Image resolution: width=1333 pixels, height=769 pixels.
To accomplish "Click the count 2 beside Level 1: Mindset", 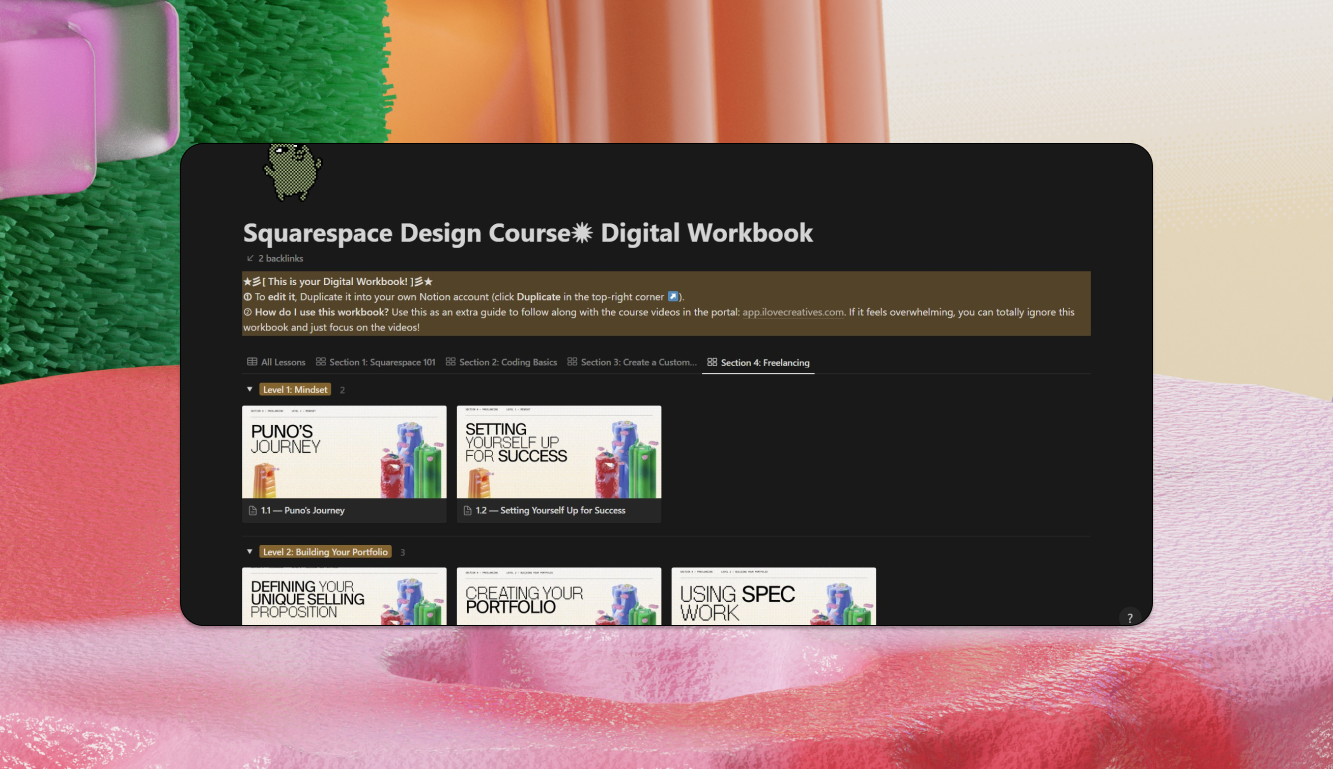I will [342, 390].
